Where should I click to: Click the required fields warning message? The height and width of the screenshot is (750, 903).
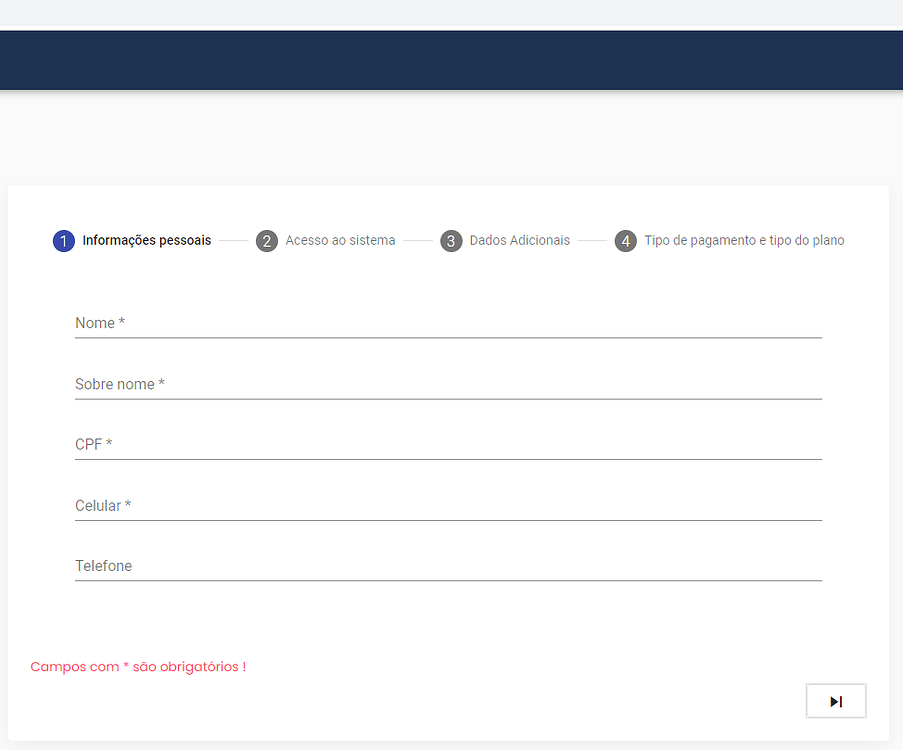tap(138, 666)
